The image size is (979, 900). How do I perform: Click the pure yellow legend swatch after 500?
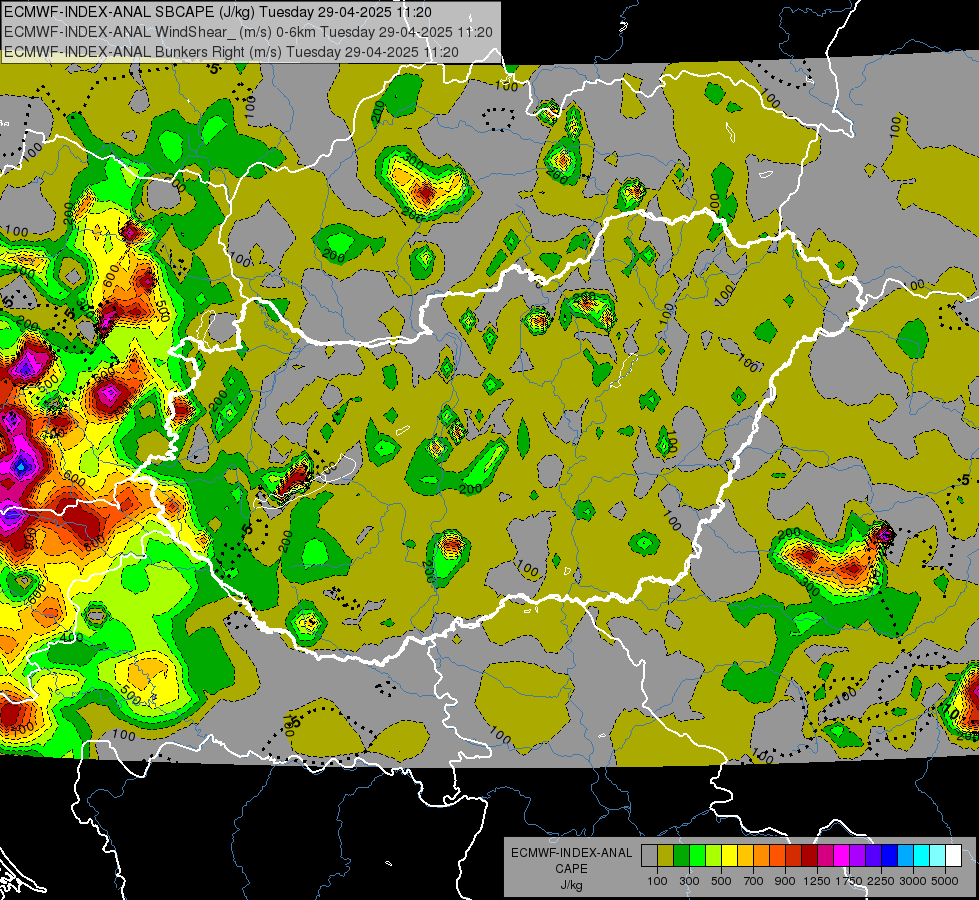pos(729,856)
